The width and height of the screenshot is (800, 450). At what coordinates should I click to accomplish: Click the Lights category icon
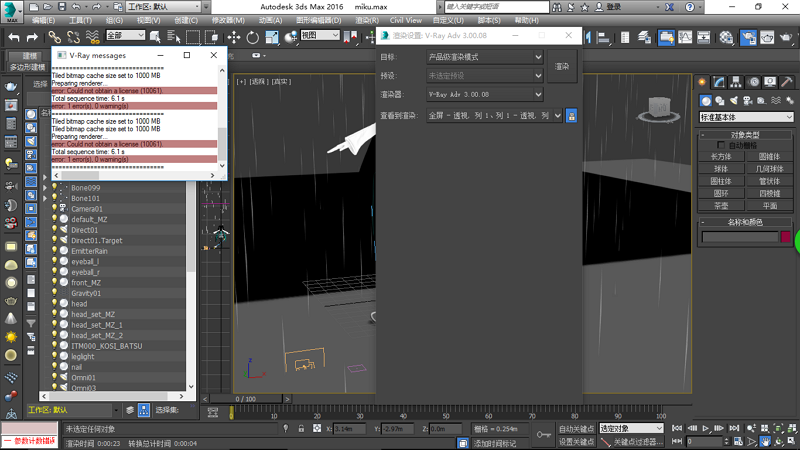[x=735, y=100]
